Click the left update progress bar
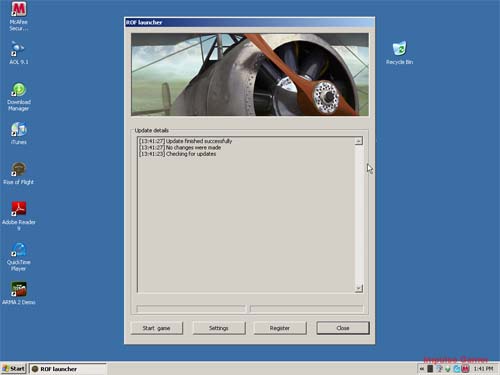 tap(191, 309)
